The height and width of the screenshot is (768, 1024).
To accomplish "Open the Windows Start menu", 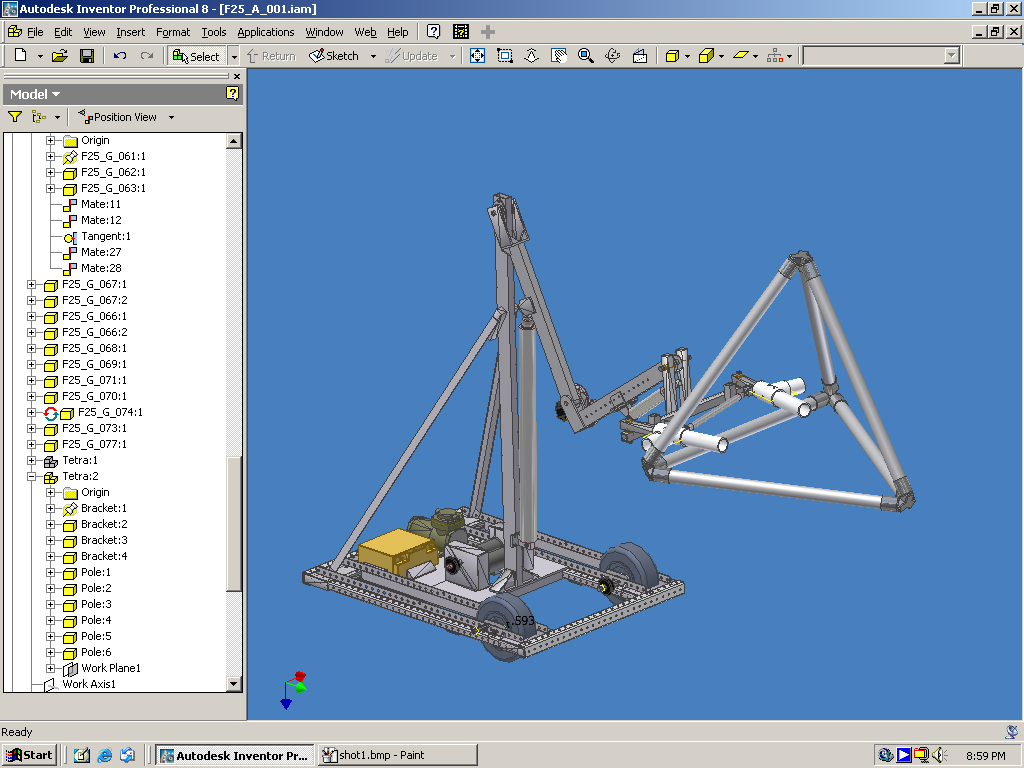I will coord(29,756).
